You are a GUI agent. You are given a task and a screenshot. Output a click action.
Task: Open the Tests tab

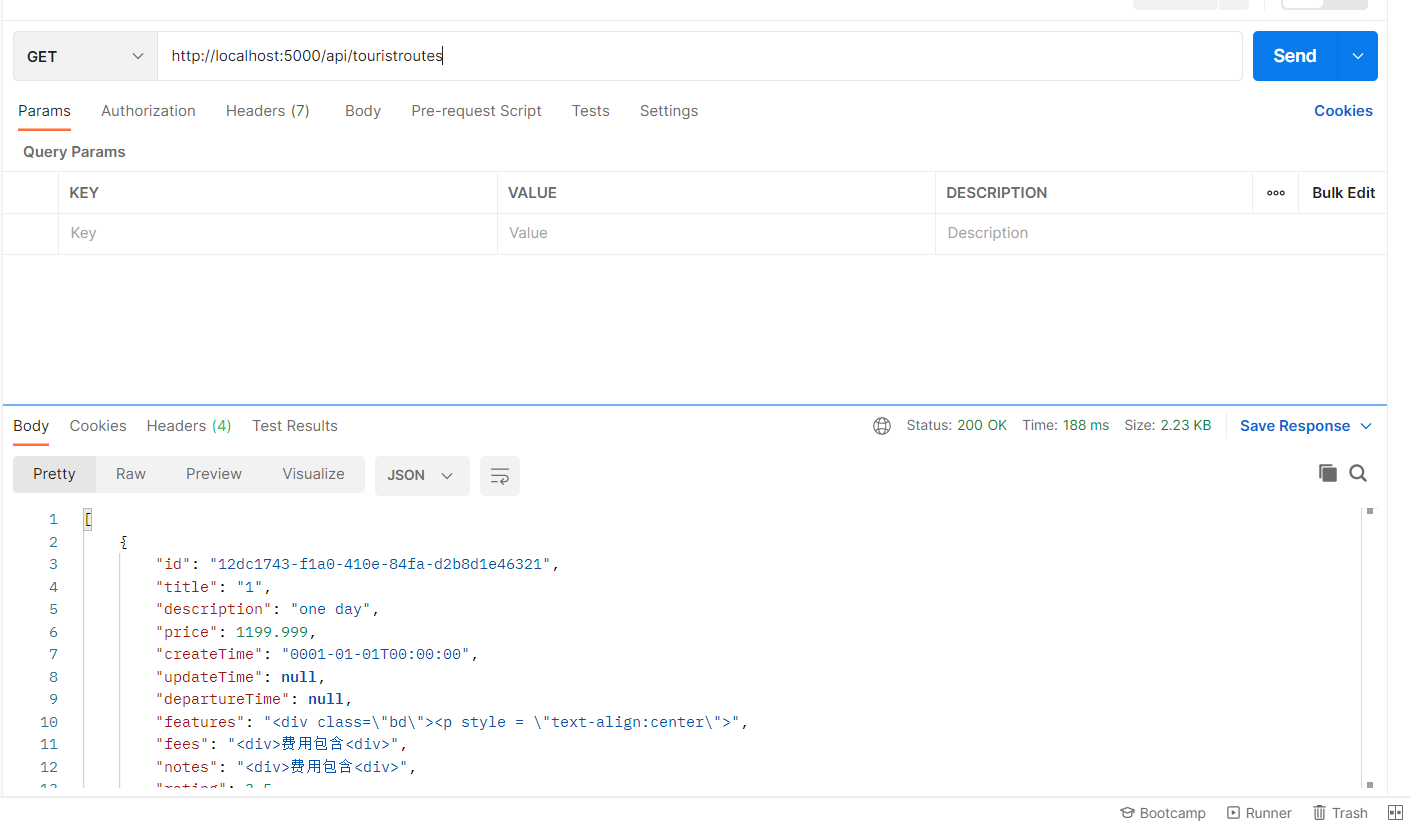[591, 111]
